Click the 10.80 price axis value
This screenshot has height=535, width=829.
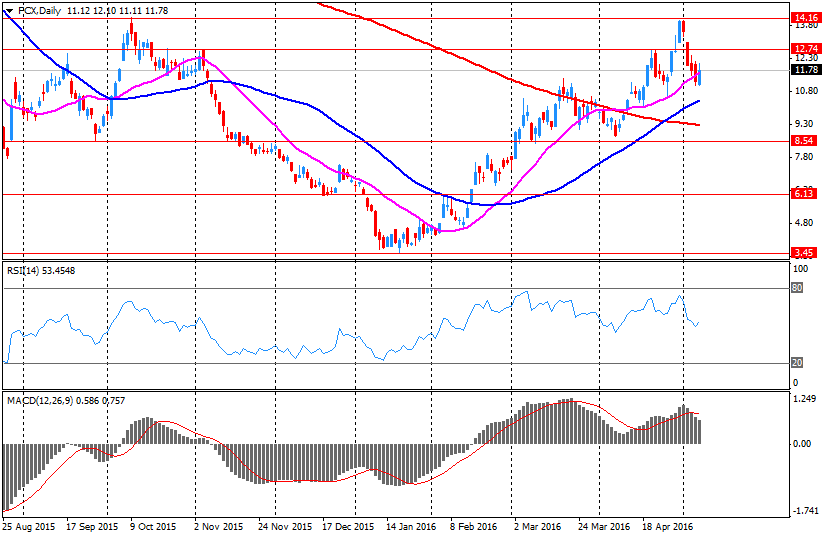click(805, 91)
